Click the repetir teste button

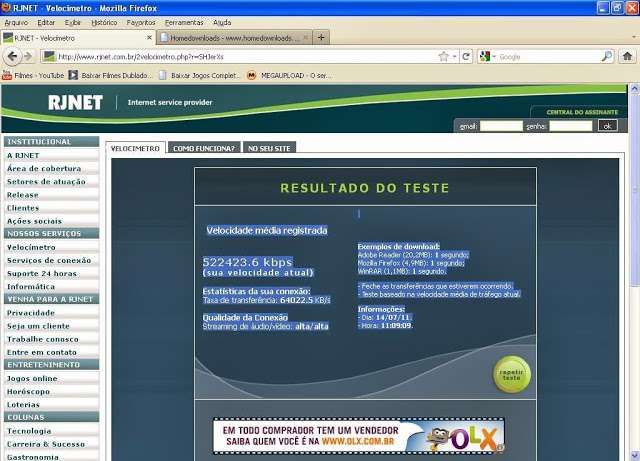(x=511, y=374)
